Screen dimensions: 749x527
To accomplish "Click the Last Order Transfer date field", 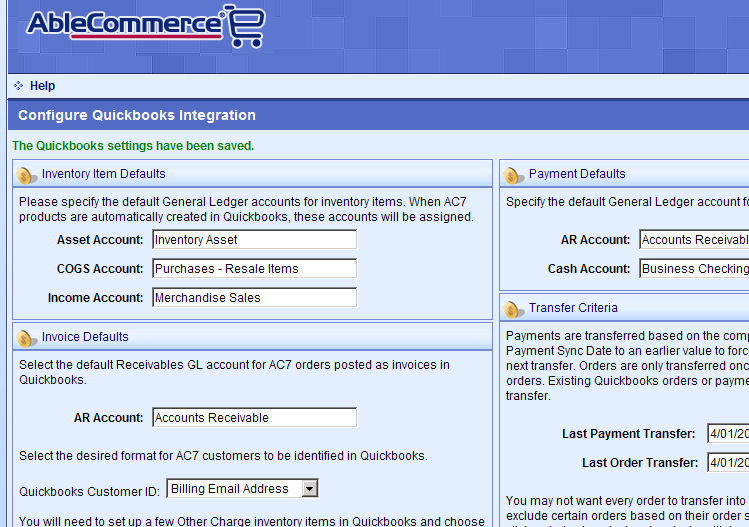I will 728,462.
